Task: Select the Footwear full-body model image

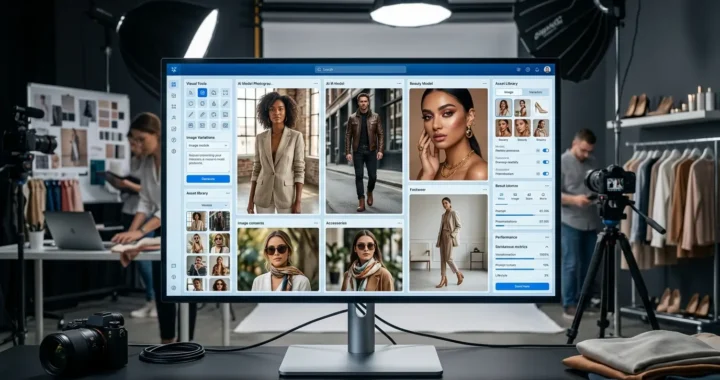Action: pyautogui.click(x=449, y=242)
